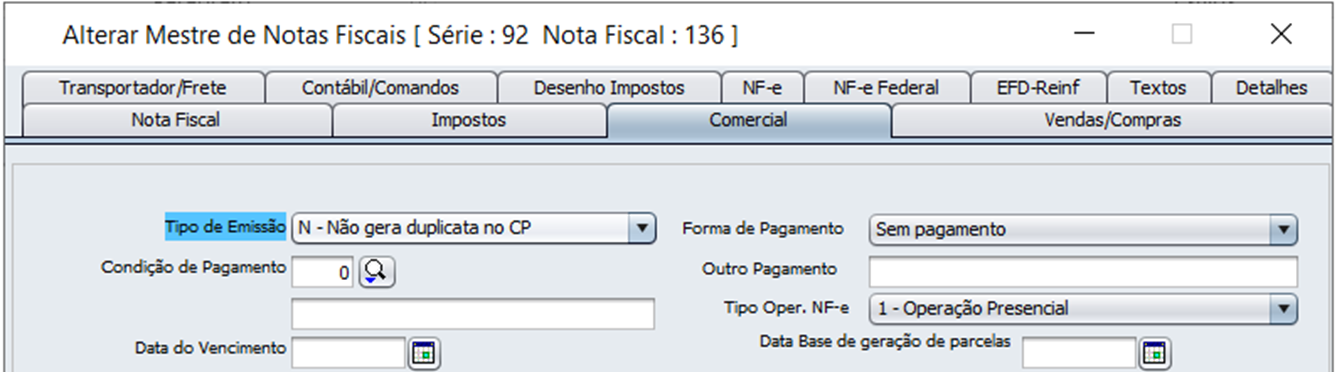This screenshot has width=1337, height=372.
Task: Open the Contábil/Comandos tab
Action: 380,88
